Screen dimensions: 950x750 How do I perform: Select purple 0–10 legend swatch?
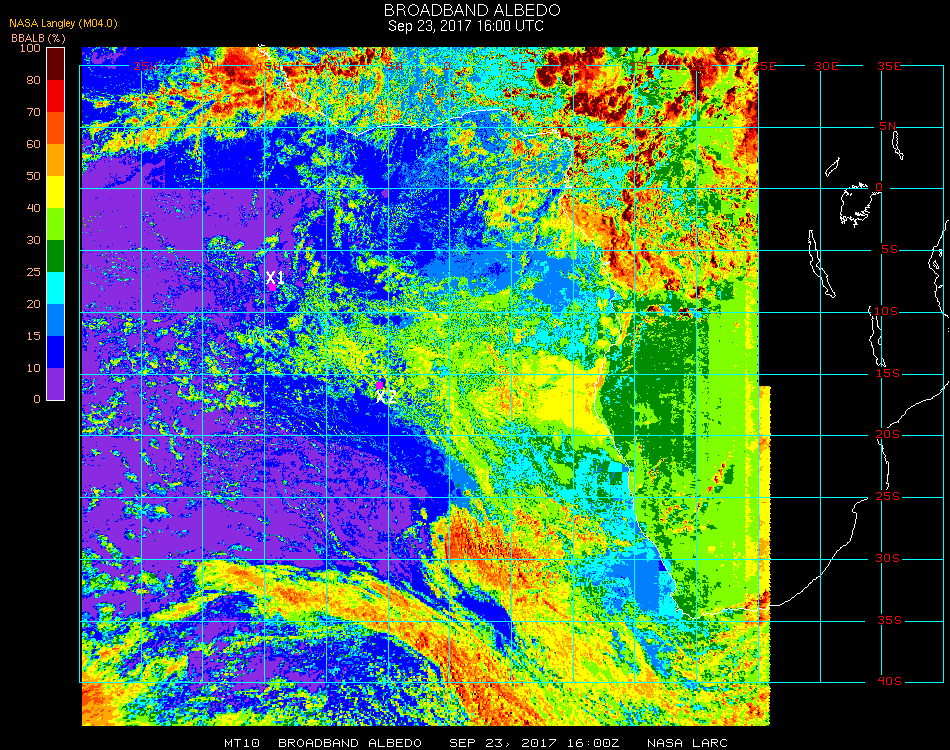click(x=55, y=384)
